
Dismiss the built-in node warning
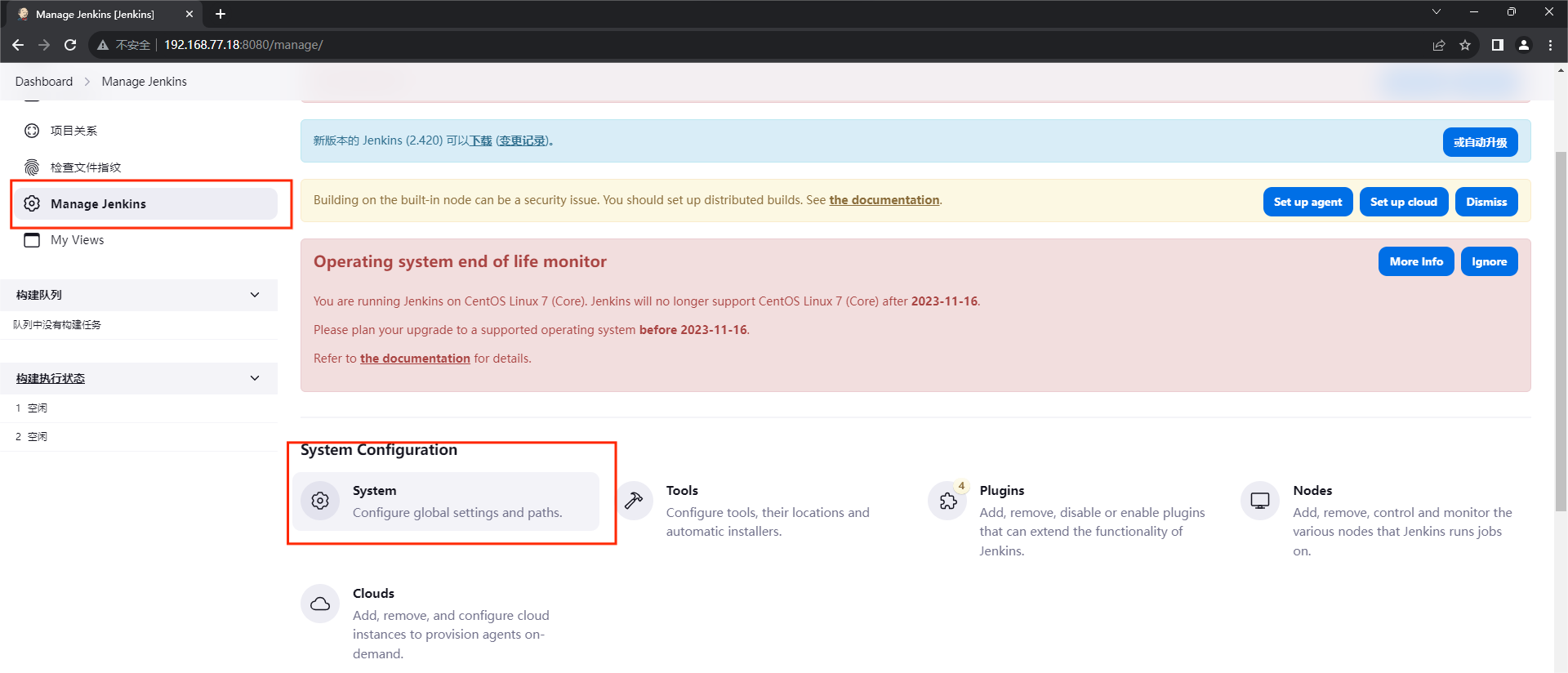point(1486,202)
